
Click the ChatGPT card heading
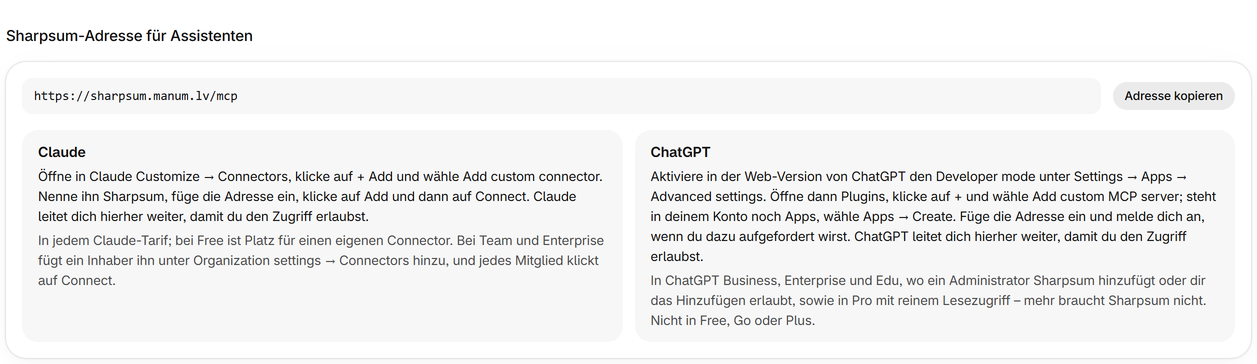[680, 152]
